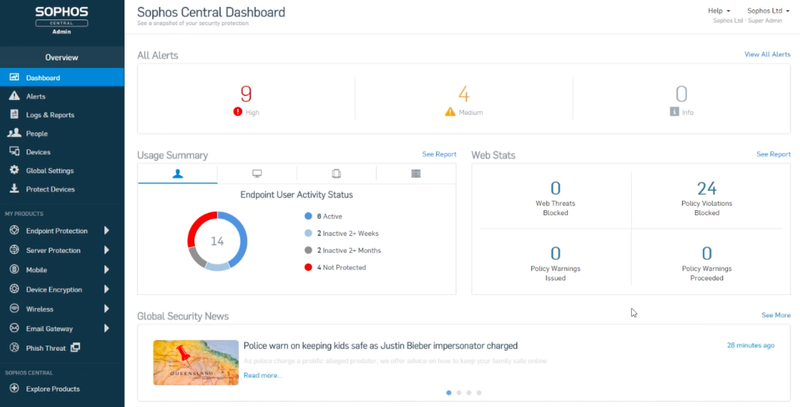Viewport: 800px width, 407px height.
Task: Switch to the server tab in Usage Summary
Action: (x=416, y=174)
